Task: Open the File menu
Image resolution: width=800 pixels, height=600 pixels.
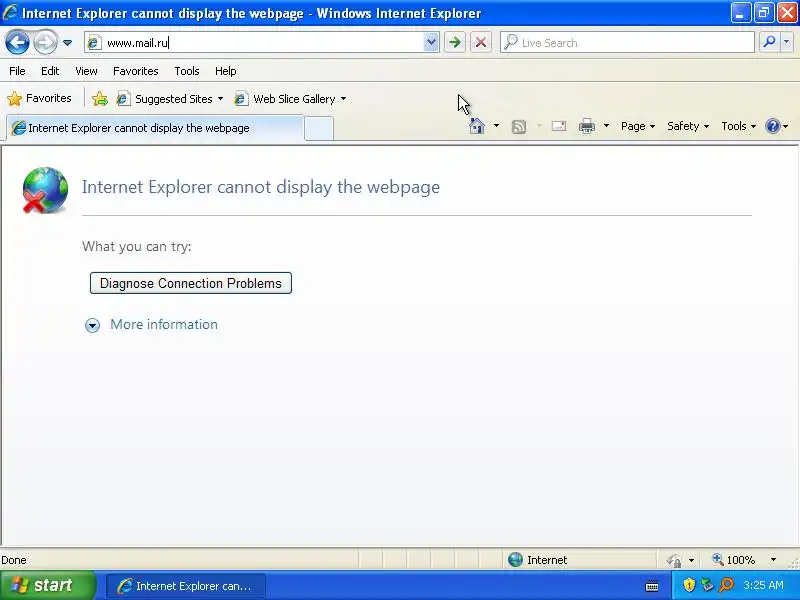Action: (x=17, y=71)
